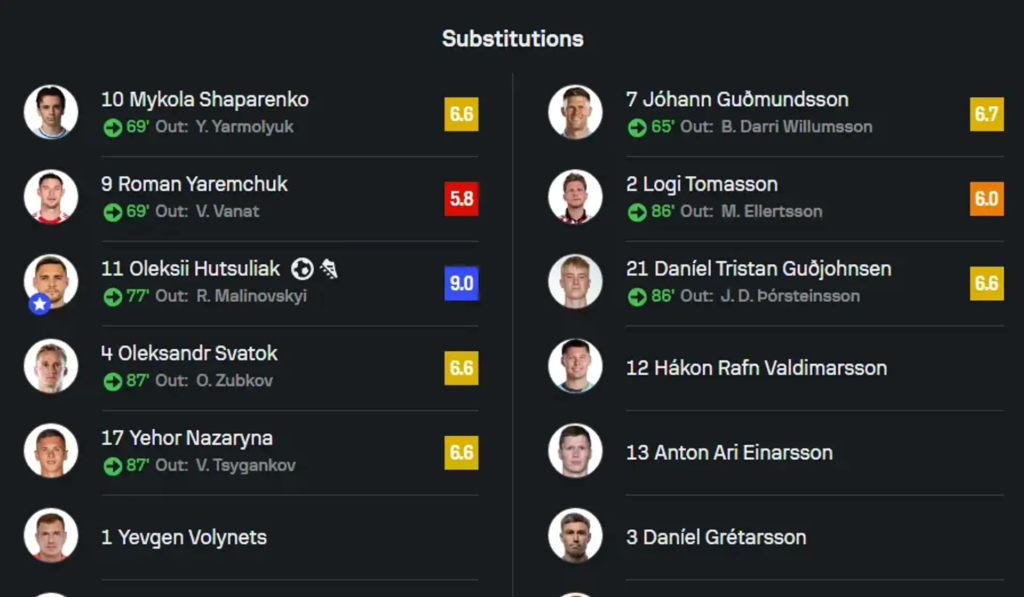Click the goal ball icon beside Hutsuliak

point(302,269)
